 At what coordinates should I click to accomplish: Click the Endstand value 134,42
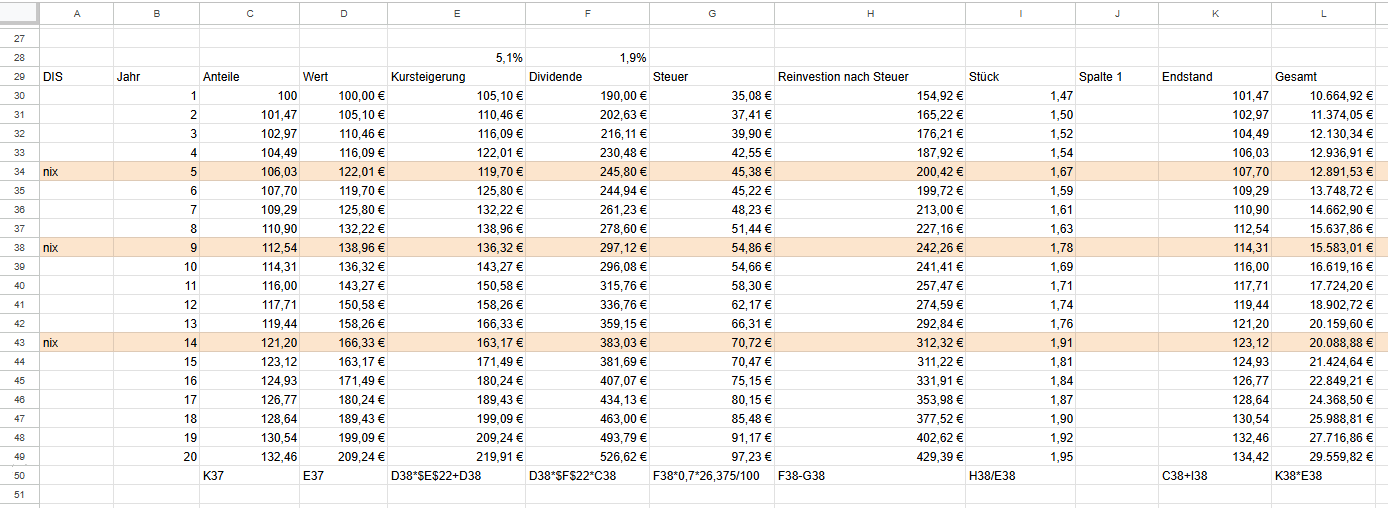pos(1215,456)
